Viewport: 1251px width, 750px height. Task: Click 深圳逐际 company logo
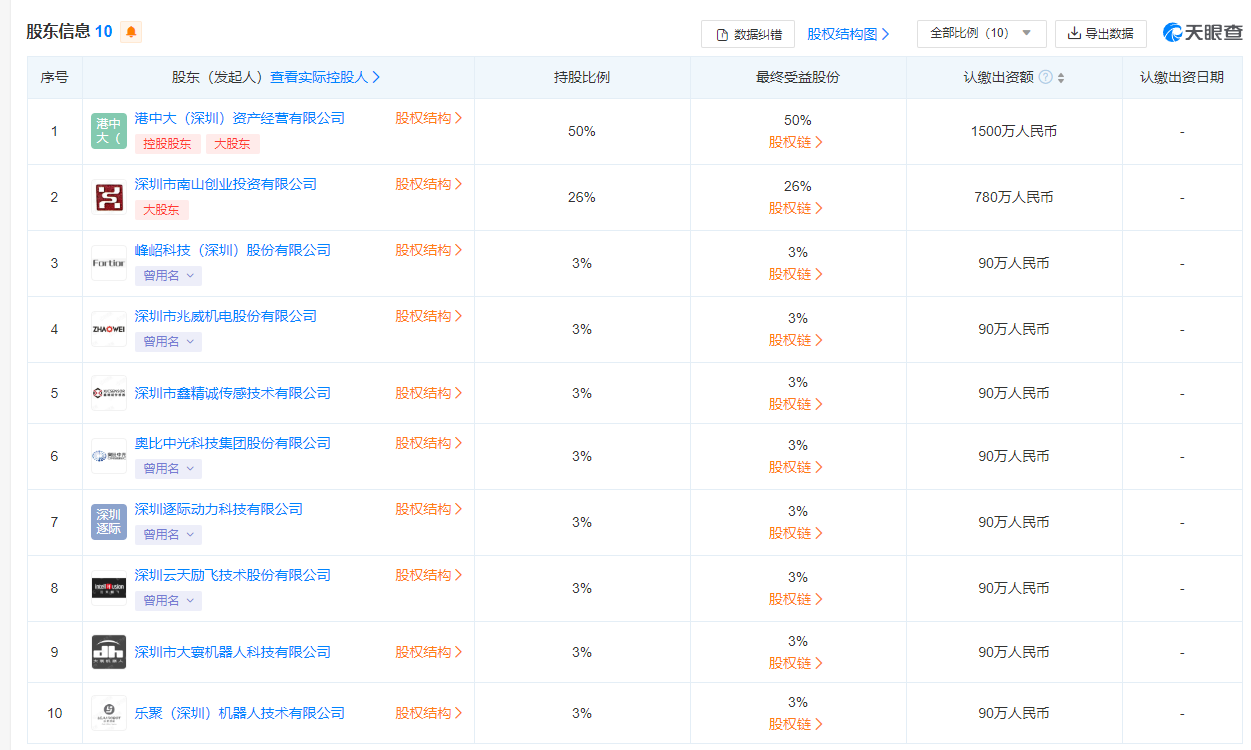tap(109, 522)
